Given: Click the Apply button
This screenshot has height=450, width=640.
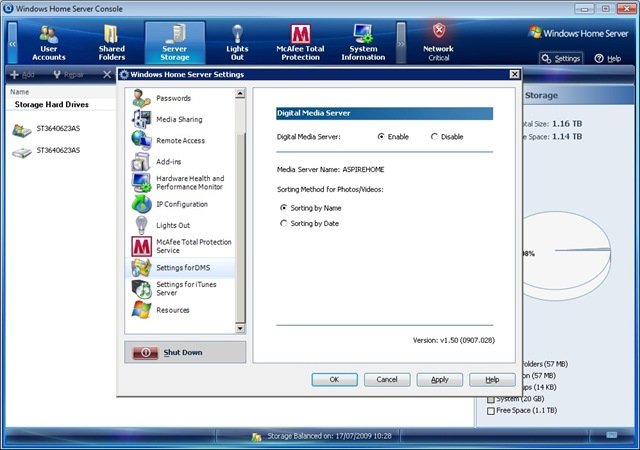Looking at the screenshot, I should (x=440, y=379).
